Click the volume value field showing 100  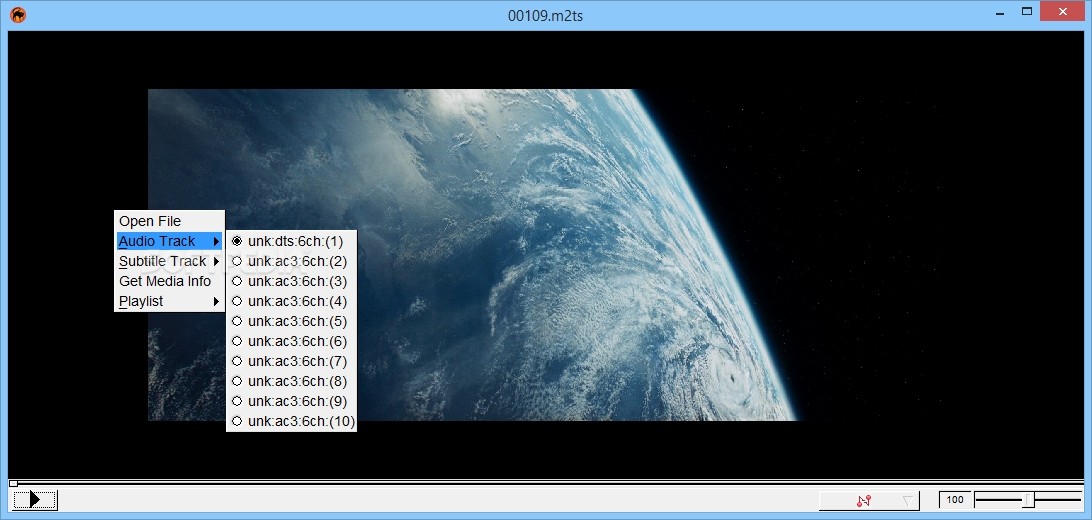click(954, 499)
